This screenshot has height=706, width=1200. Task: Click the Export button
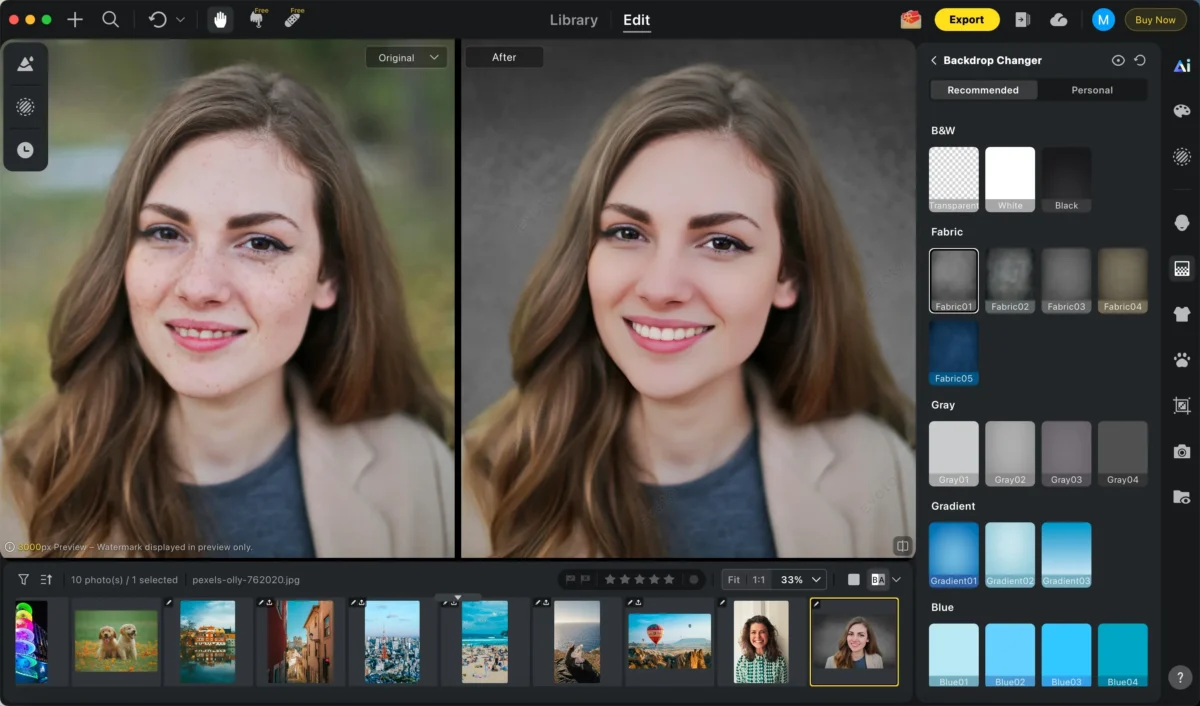point(966,20)
